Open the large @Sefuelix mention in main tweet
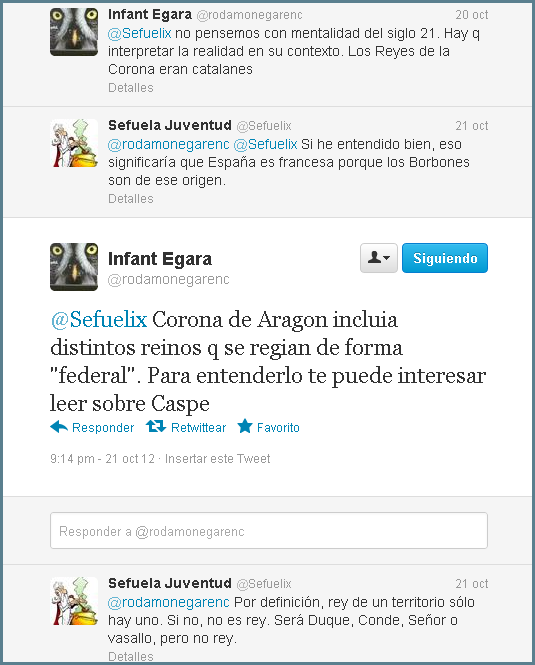This screenshot has width=535, height=665. click(99, 319)
